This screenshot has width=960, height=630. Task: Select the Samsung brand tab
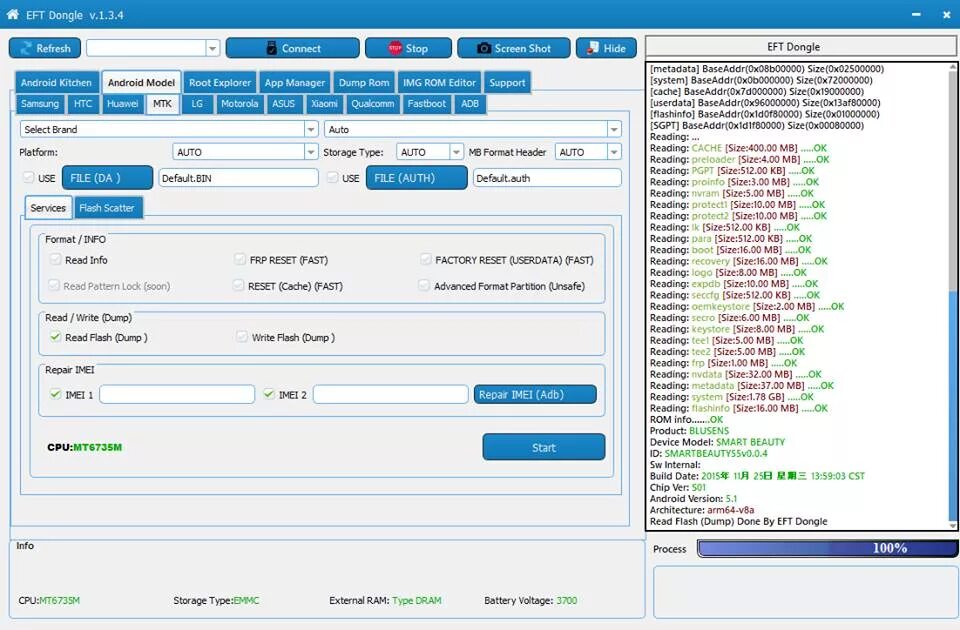click(40, 104)
